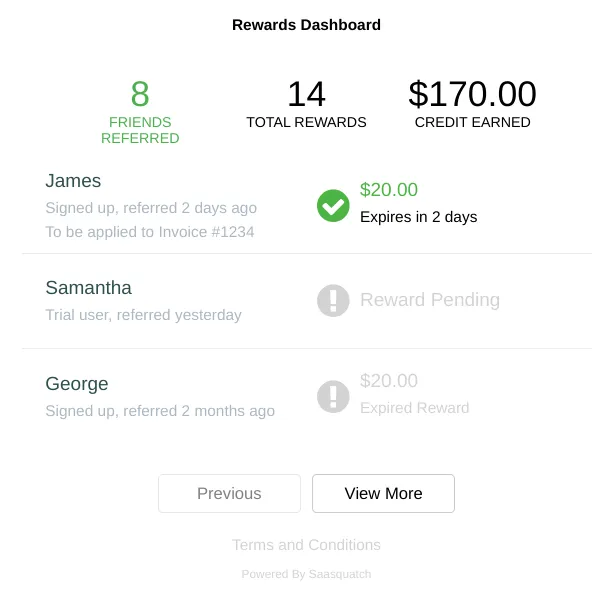Open the Terms and Conditions link

(306, 545)
